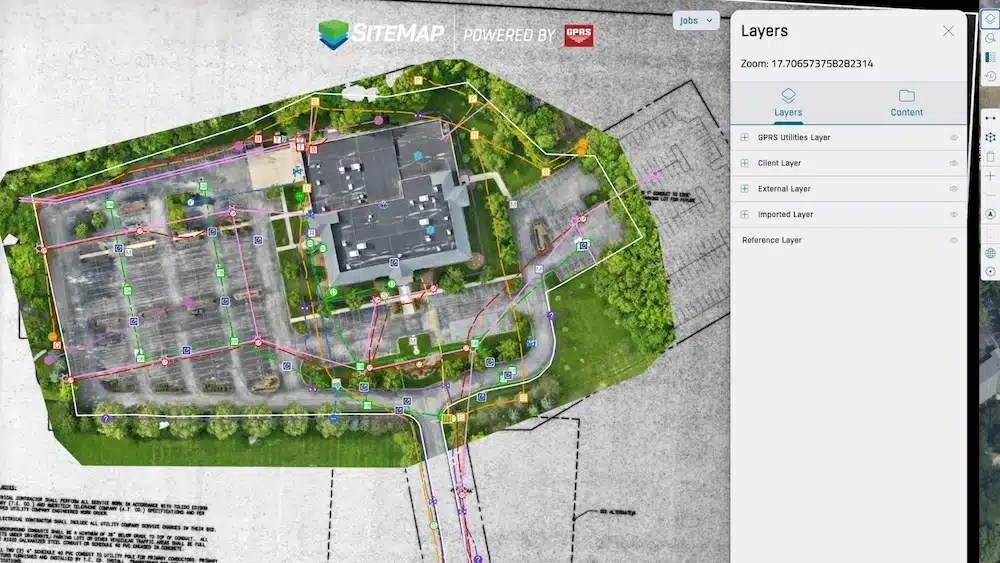
Task: Open the Jobs dropdown
Action: click(696, 20)
